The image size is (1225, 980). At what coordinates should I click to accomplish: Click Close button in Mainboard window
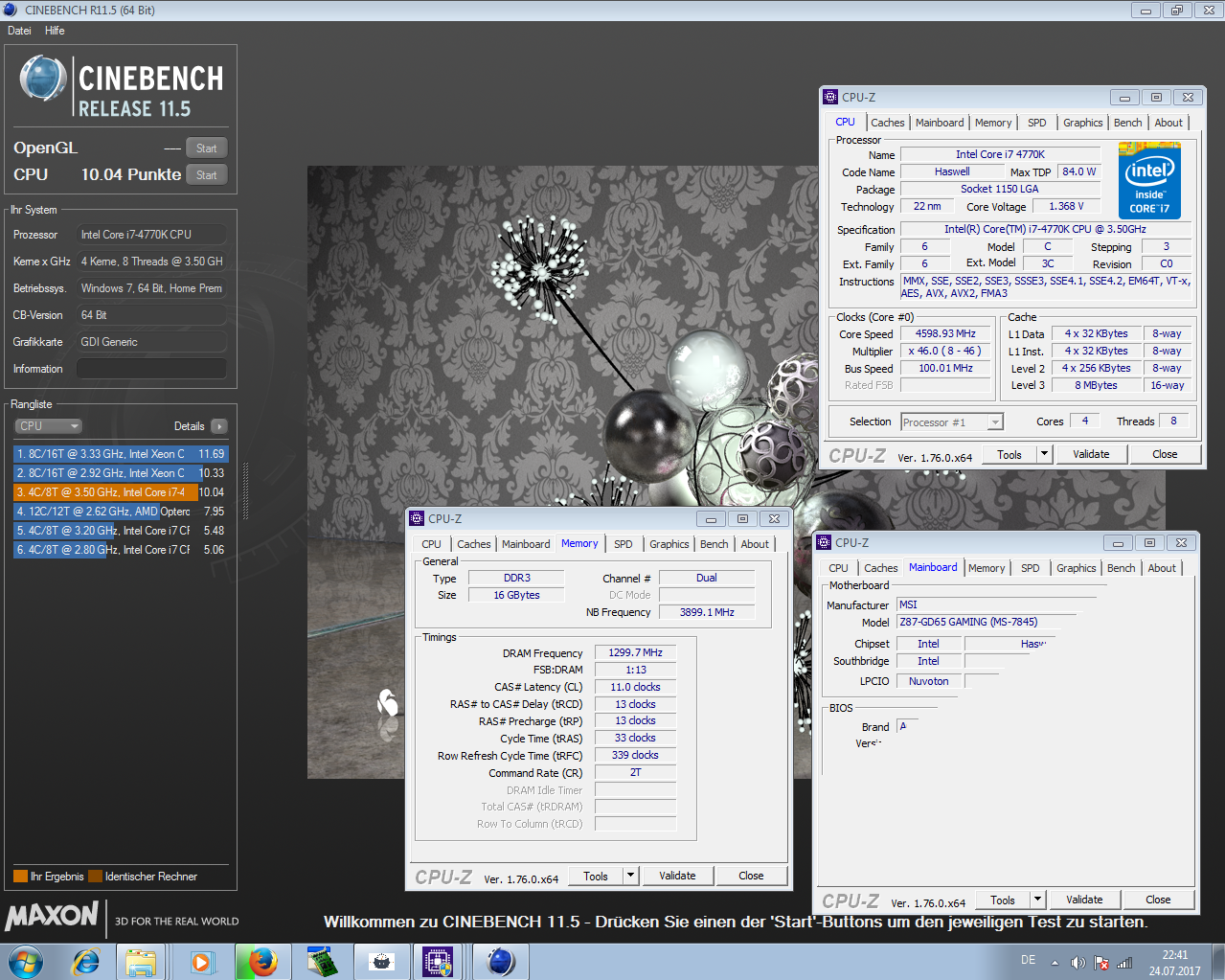point(1158,900)
